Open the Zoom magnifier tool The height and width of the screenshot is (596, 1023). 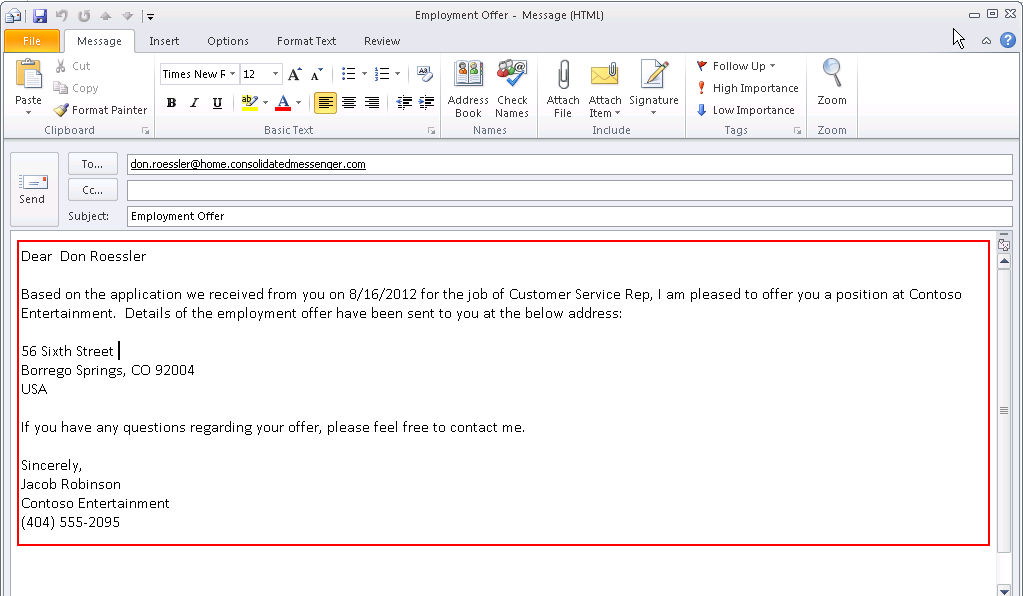pos(831,82)
